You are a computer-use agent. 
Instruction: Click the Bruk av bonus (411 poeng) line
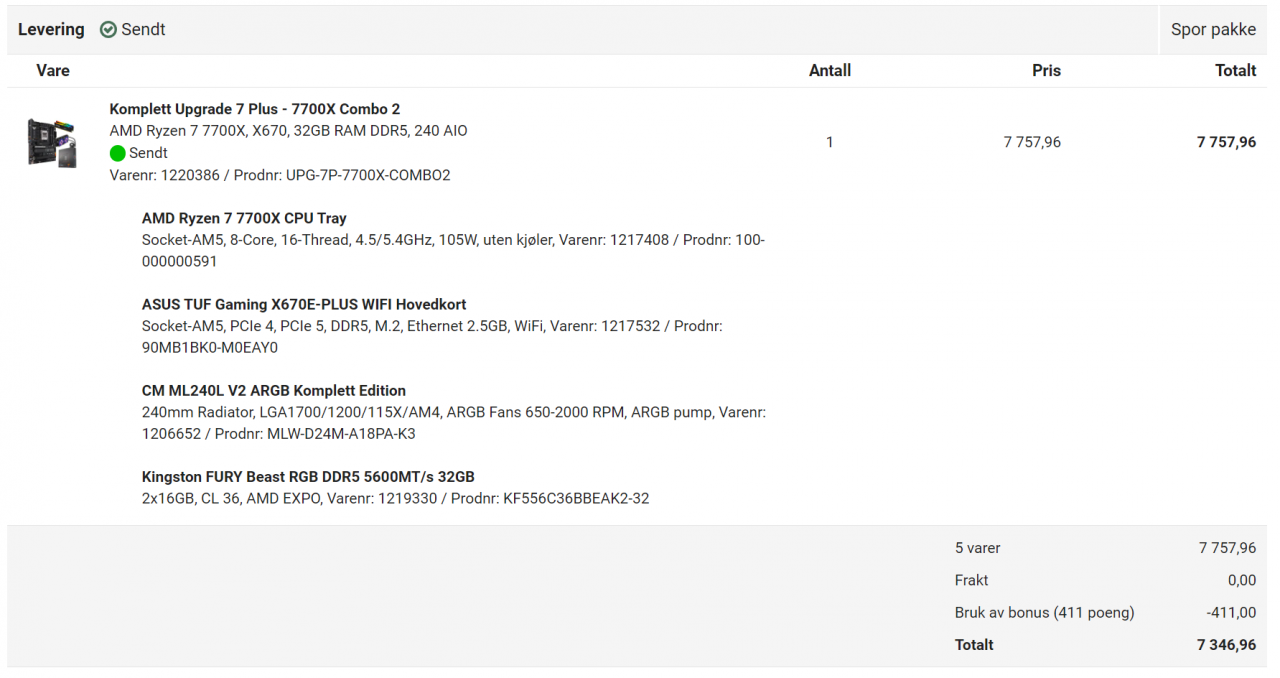(x=1044, y=612)
